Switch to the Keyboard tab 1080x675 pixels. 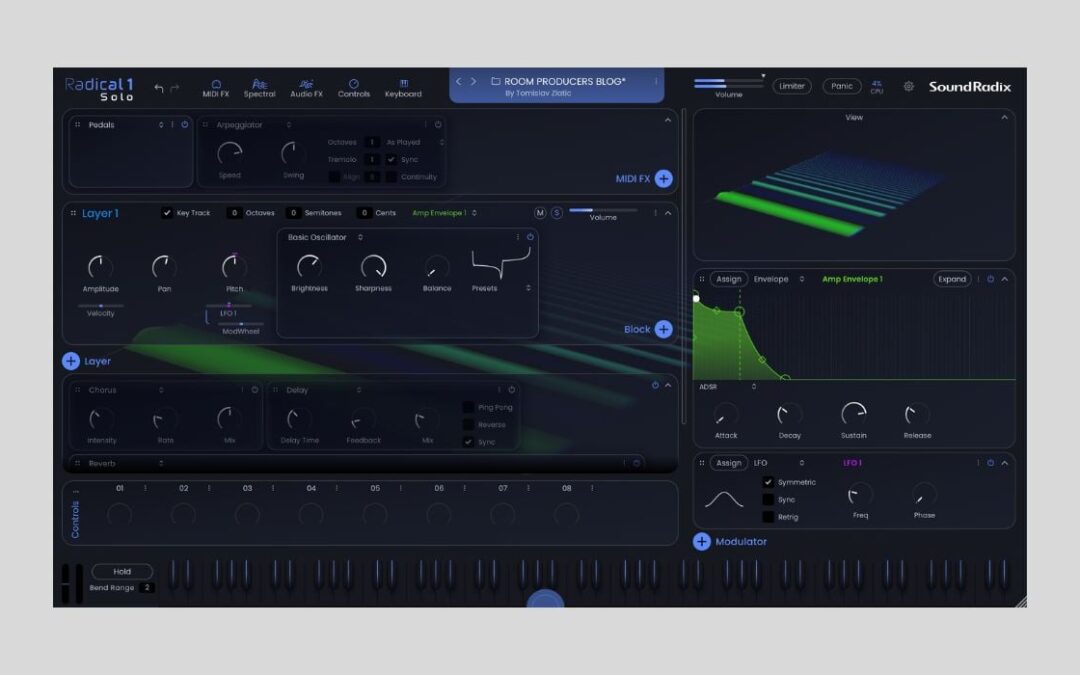click(403, 88)
